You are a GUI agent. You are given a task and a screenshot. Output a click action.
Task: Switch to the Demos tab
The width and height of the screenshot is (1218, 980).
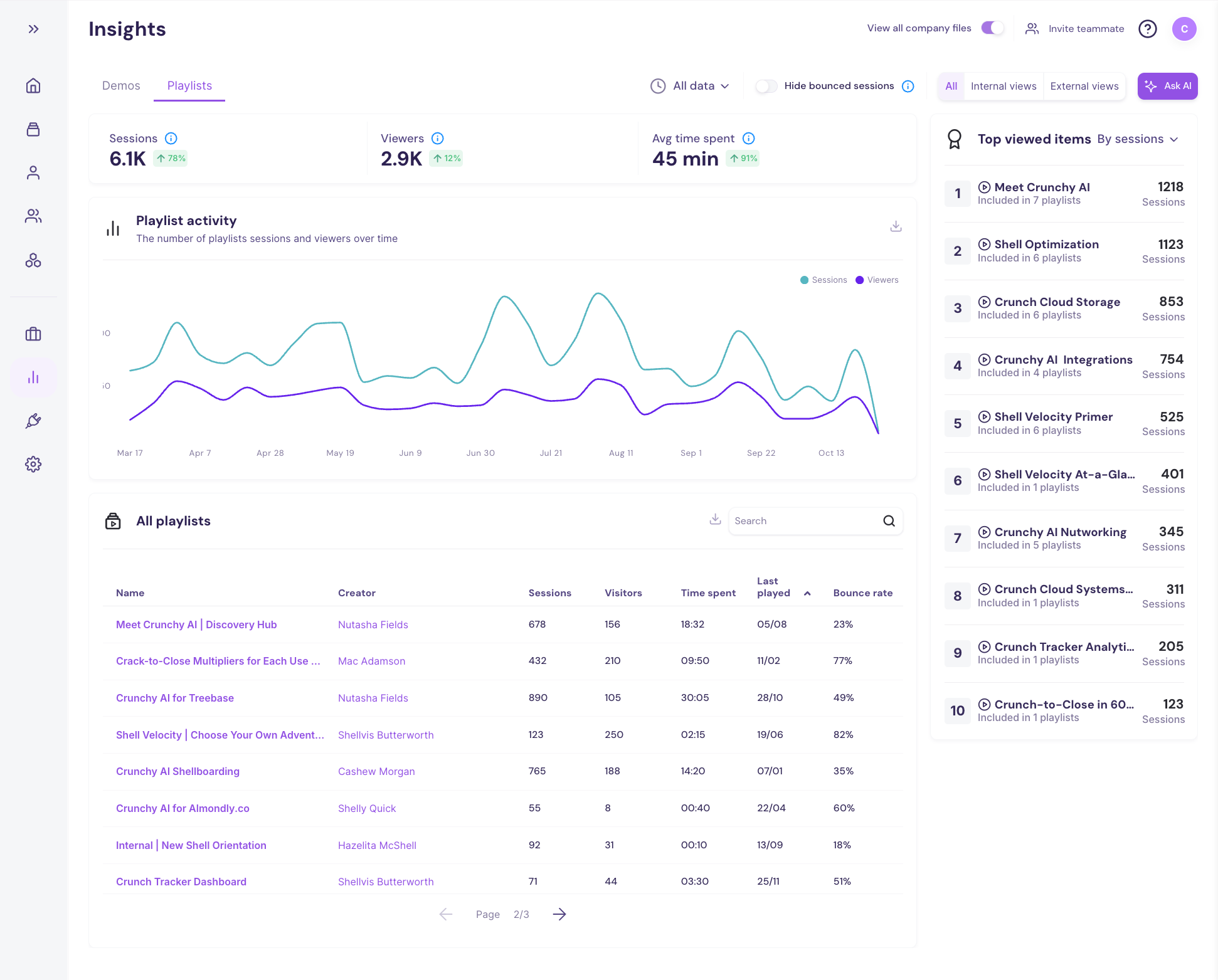(121, 86)
